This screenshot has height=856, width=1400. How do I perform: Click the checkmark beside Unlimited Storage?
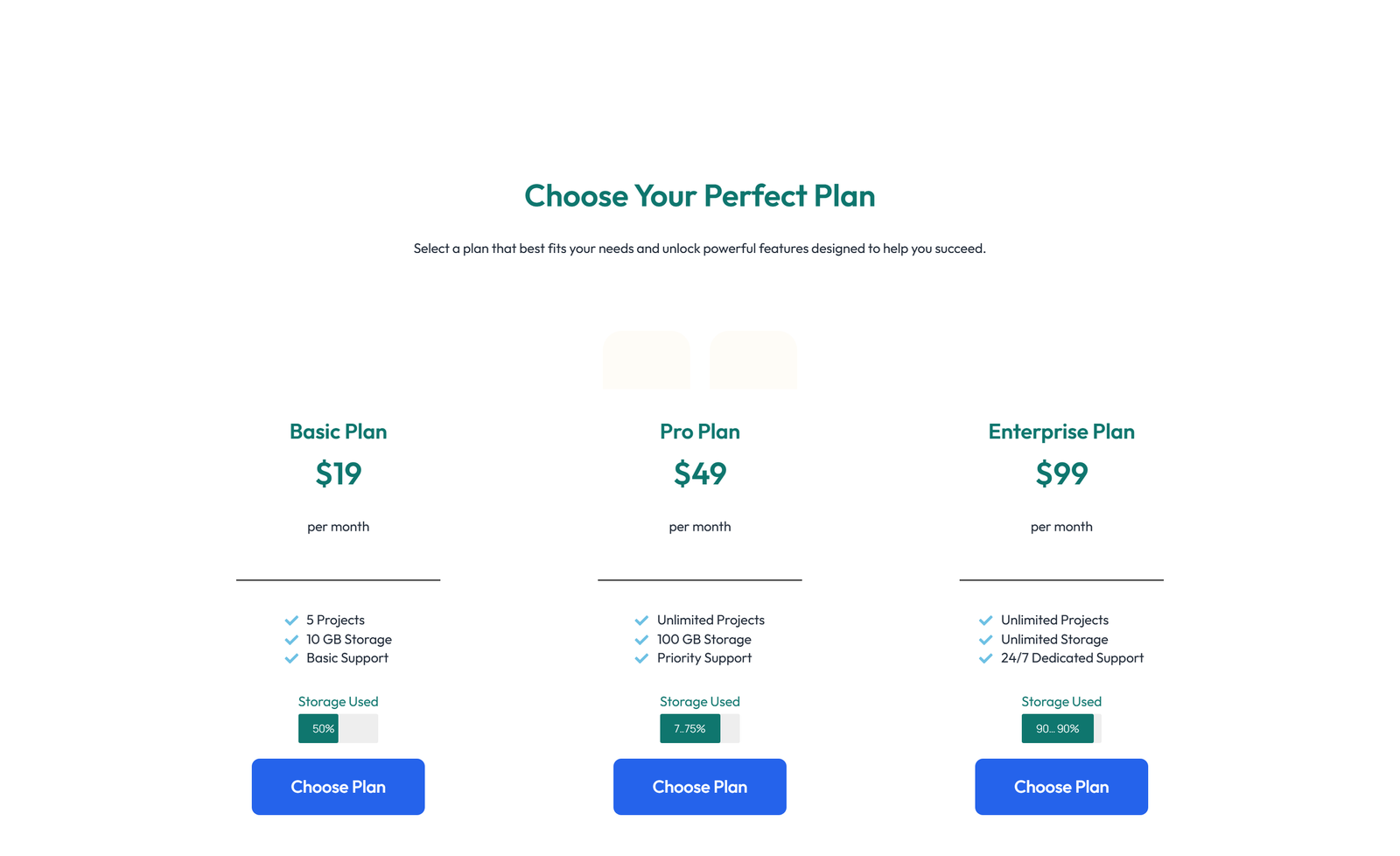pyautogui.click(x=986, y=639)
